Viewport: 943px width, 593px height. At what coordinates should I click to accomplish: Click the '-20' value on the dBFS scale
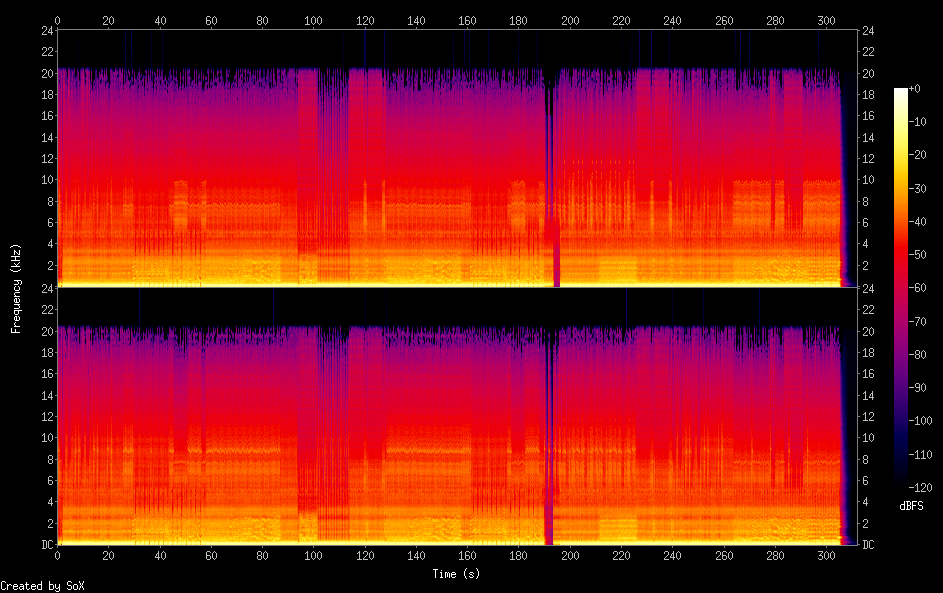point(918,155)
